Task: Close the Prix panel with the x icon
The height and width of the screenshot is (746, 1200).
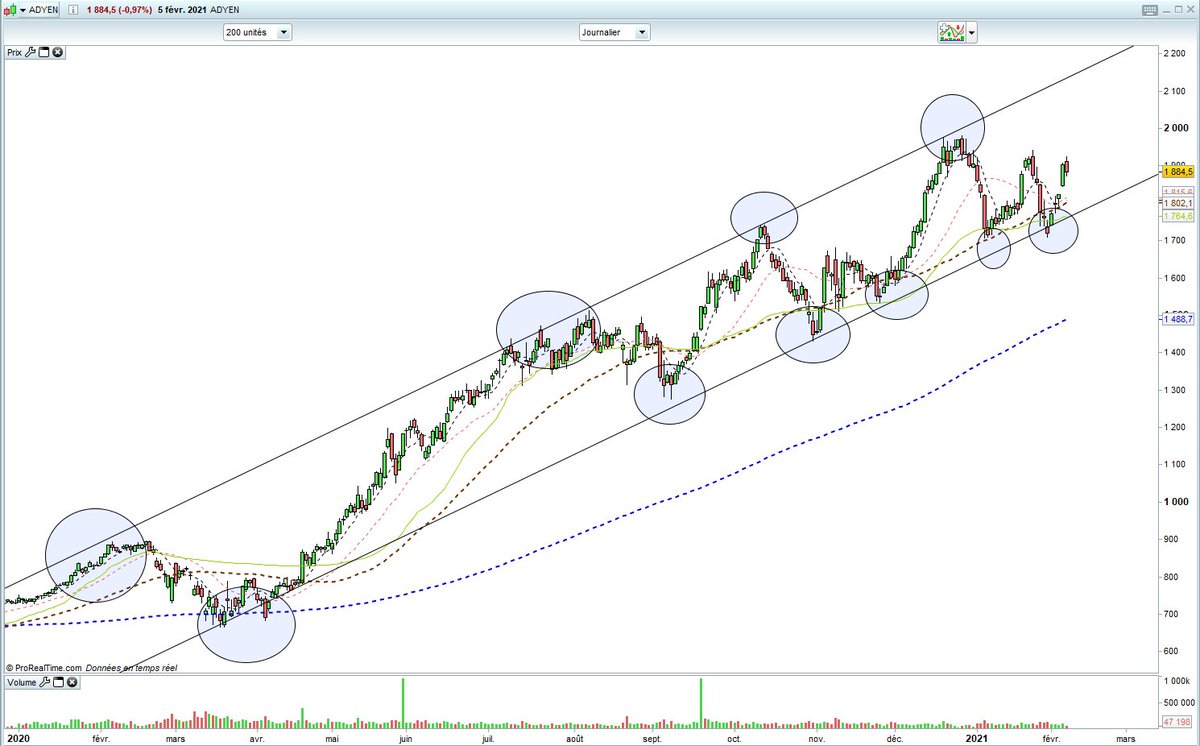Action: pyautogui.click(x=57, y=51)
